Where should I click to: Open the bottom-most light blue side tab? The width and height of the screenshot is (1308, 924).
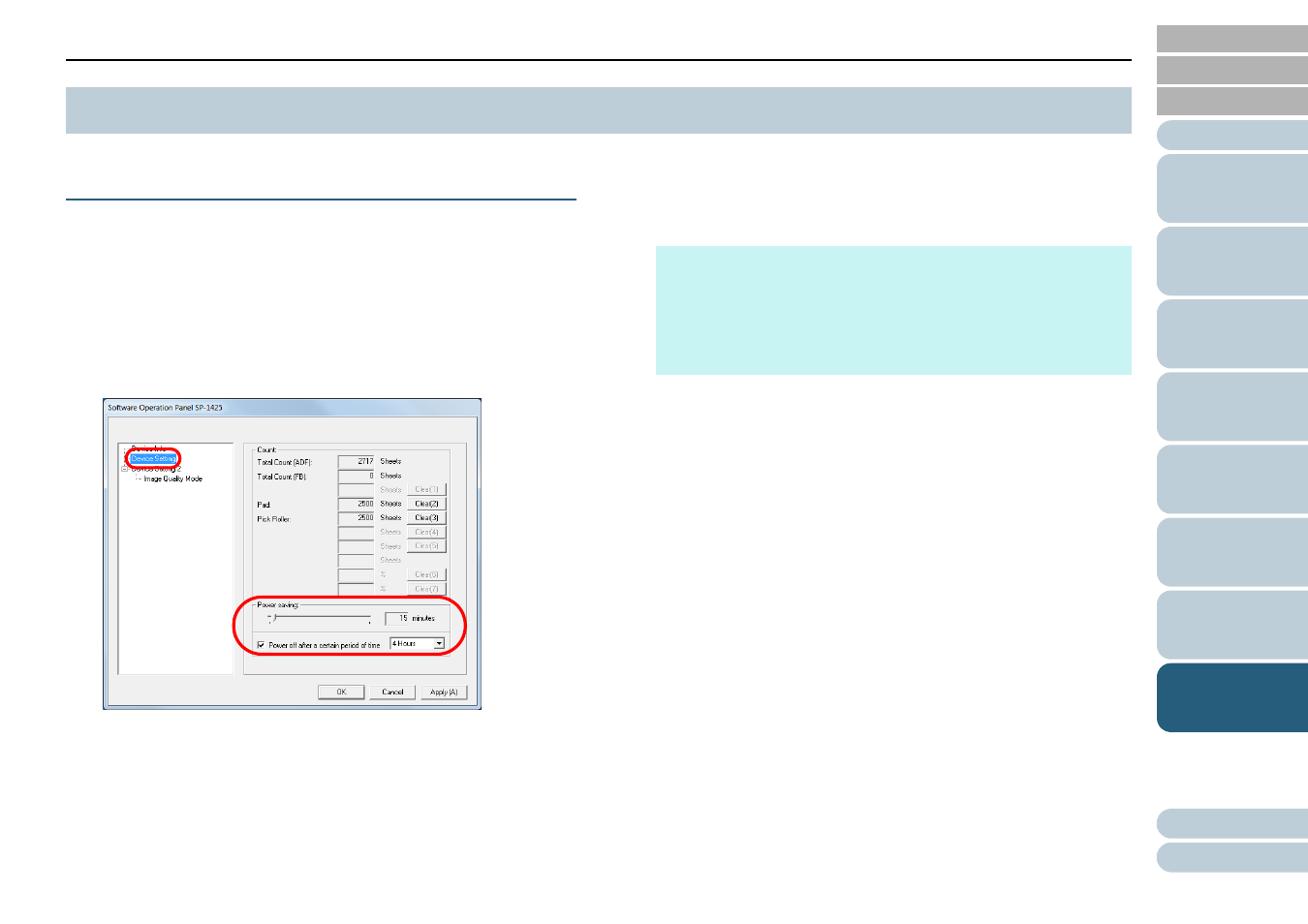click(1232, 857)
